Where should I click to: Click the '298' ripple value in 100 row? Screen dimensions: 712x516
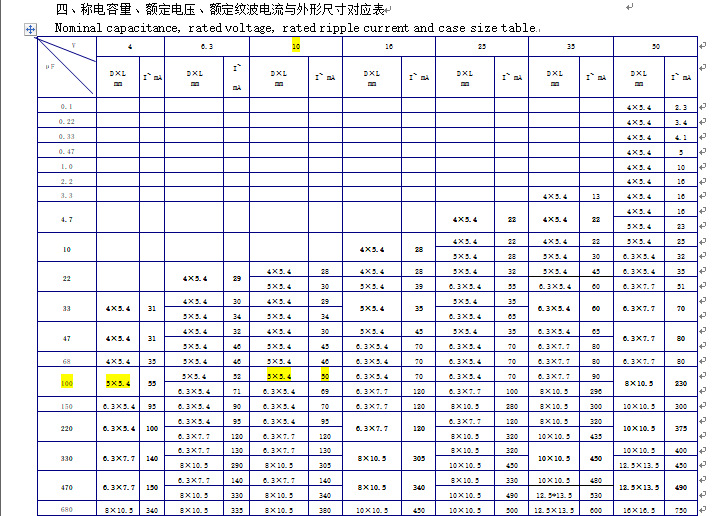tap(596, 391)
